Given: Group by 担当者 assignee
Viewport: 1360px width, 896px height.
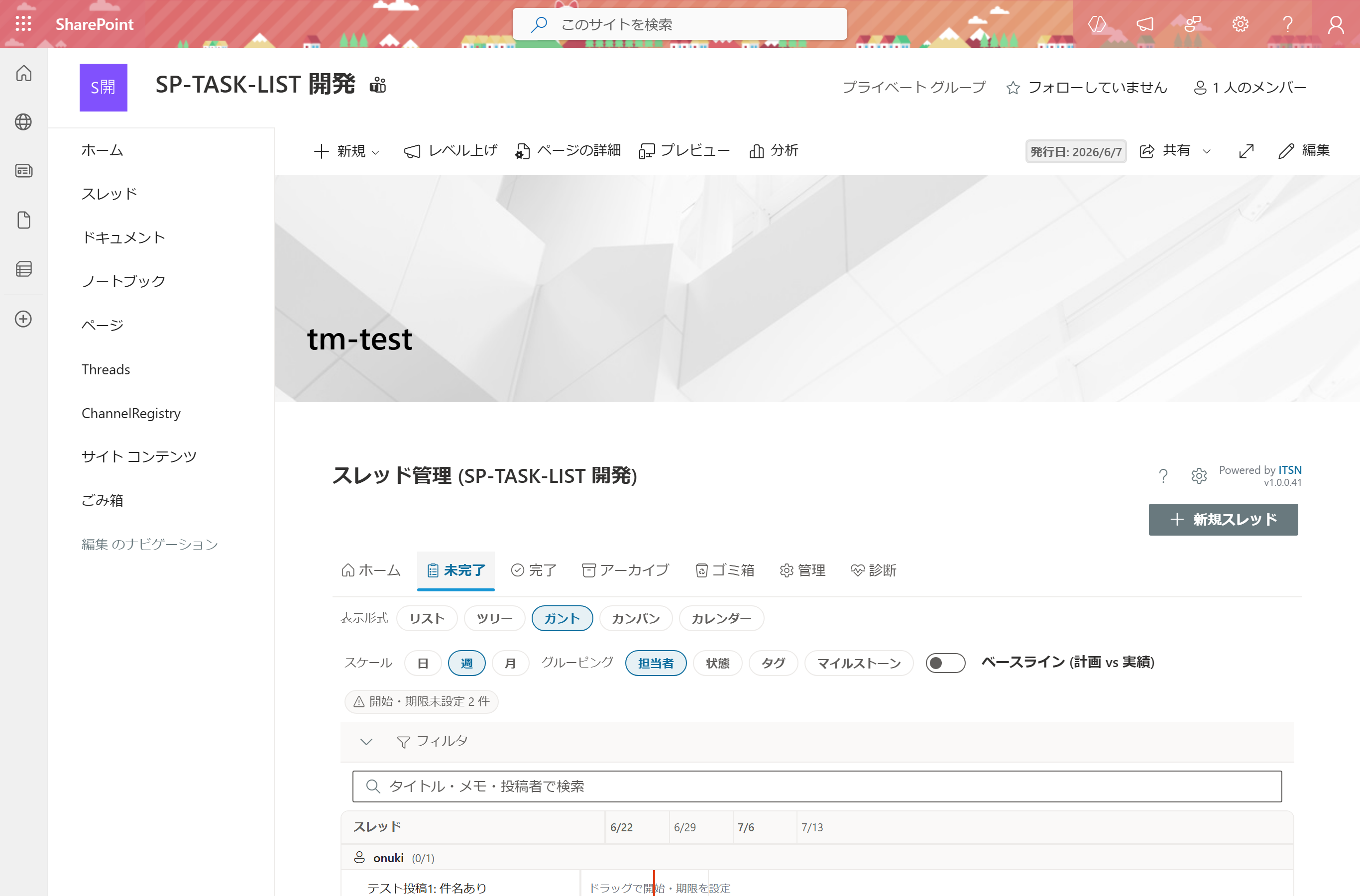Looking at the screenshot, I should coord(656,663).
